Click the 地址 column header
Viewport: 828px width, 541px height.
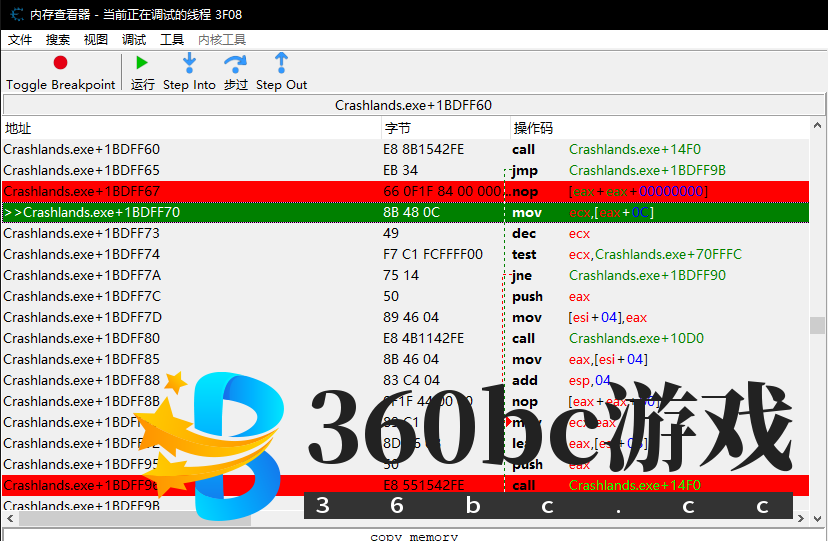tap(191, 128)
